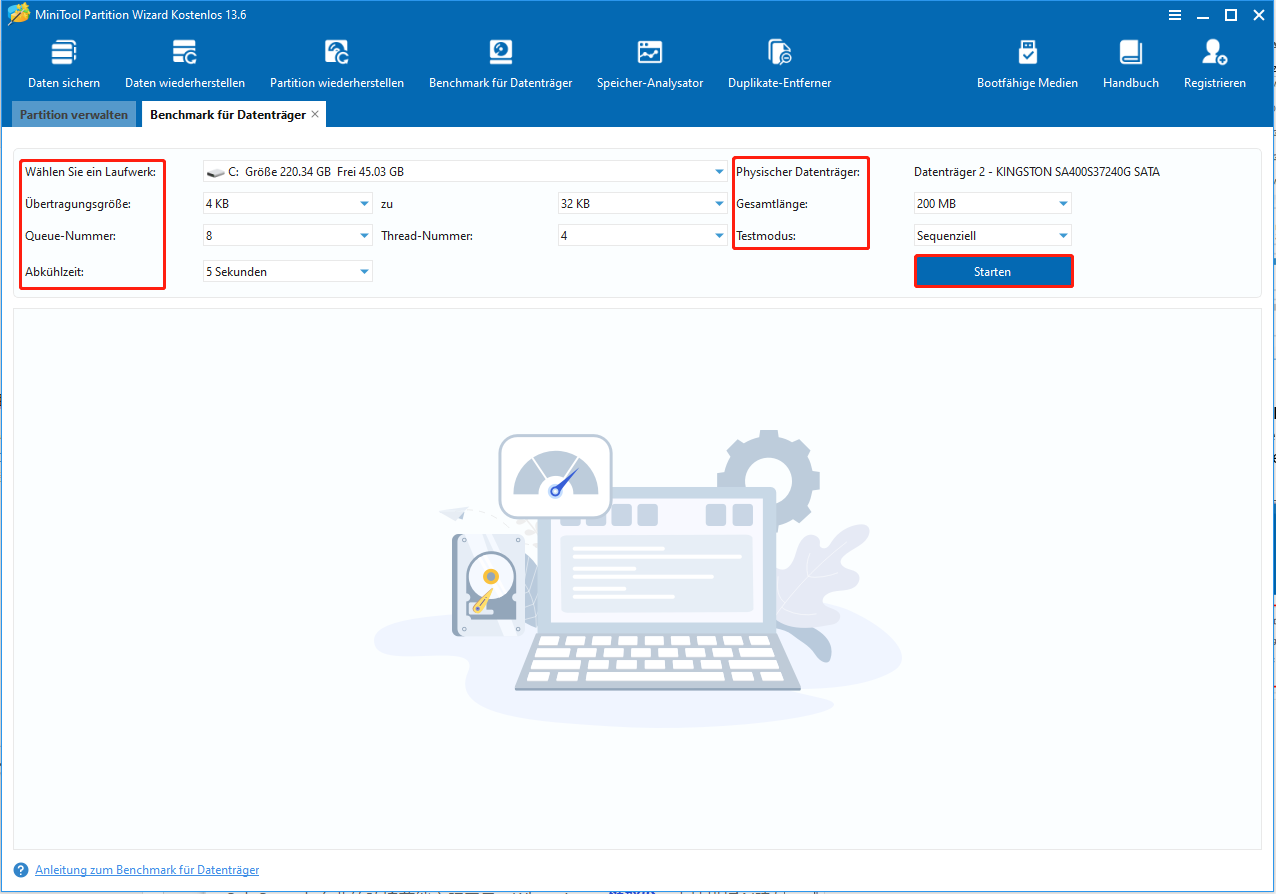1276x894 pixels.
Task: Expand the Queue-Nummer dropdown showing 8
Action: tap(288, 237)
